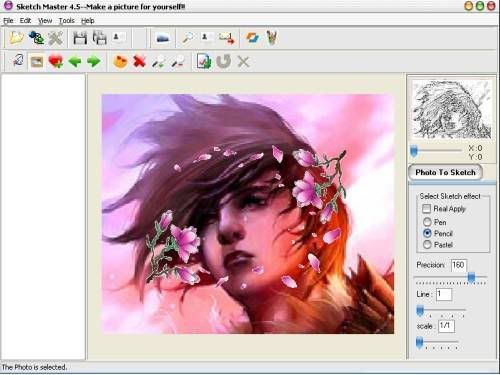
Task: Click the crossed wrench tools icon
Action: pyautogui.click(x=55, y=38)
